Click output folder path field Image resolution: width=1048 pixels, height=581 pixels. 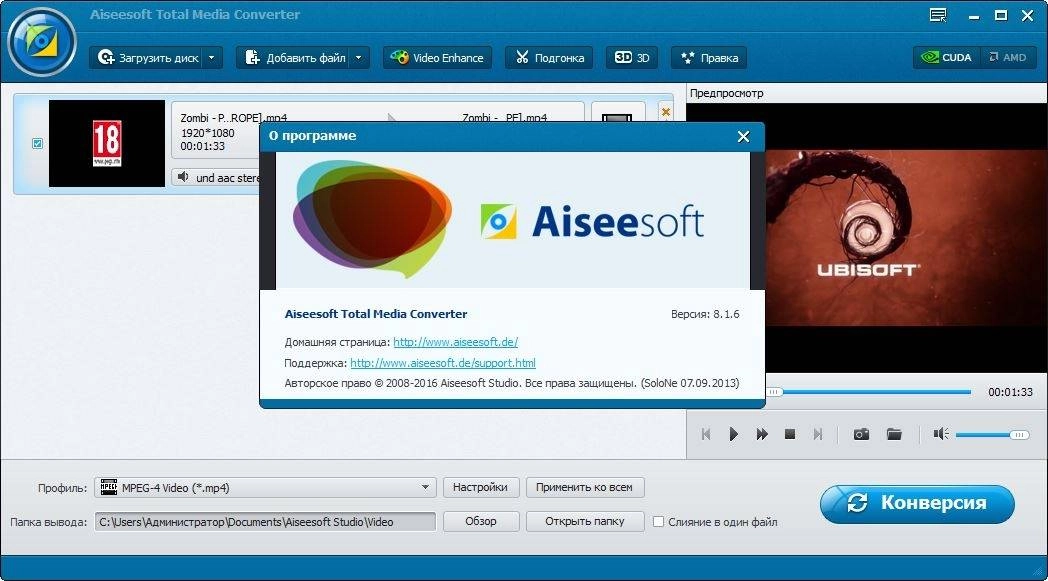pyautogui.click(x=265, y=521)
